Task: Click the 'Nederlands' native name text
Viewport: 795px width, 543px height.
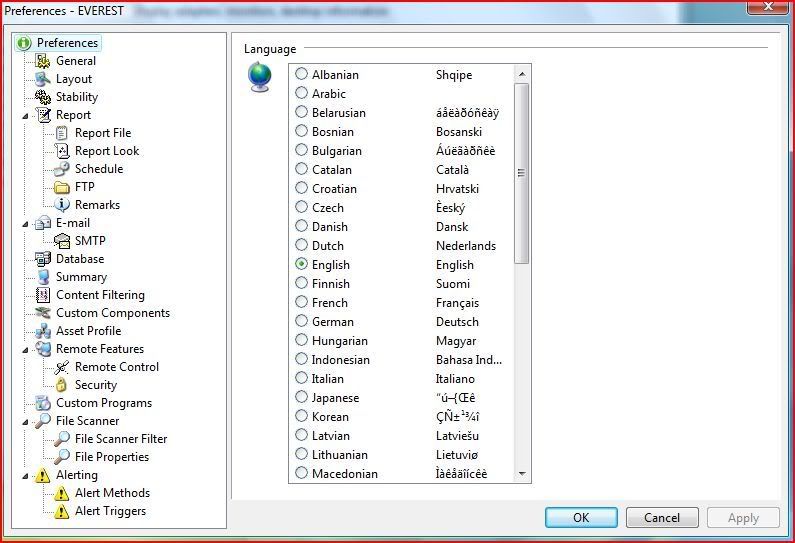Action: point(466,246)
